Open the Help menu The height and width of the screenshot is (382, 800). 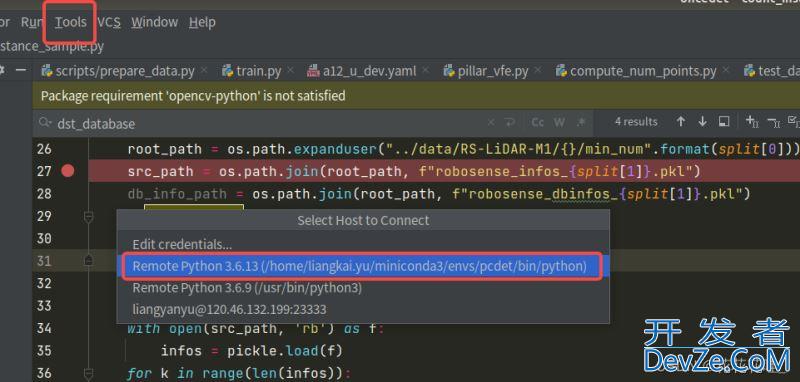pyautogui.click(x=202, y=22)
